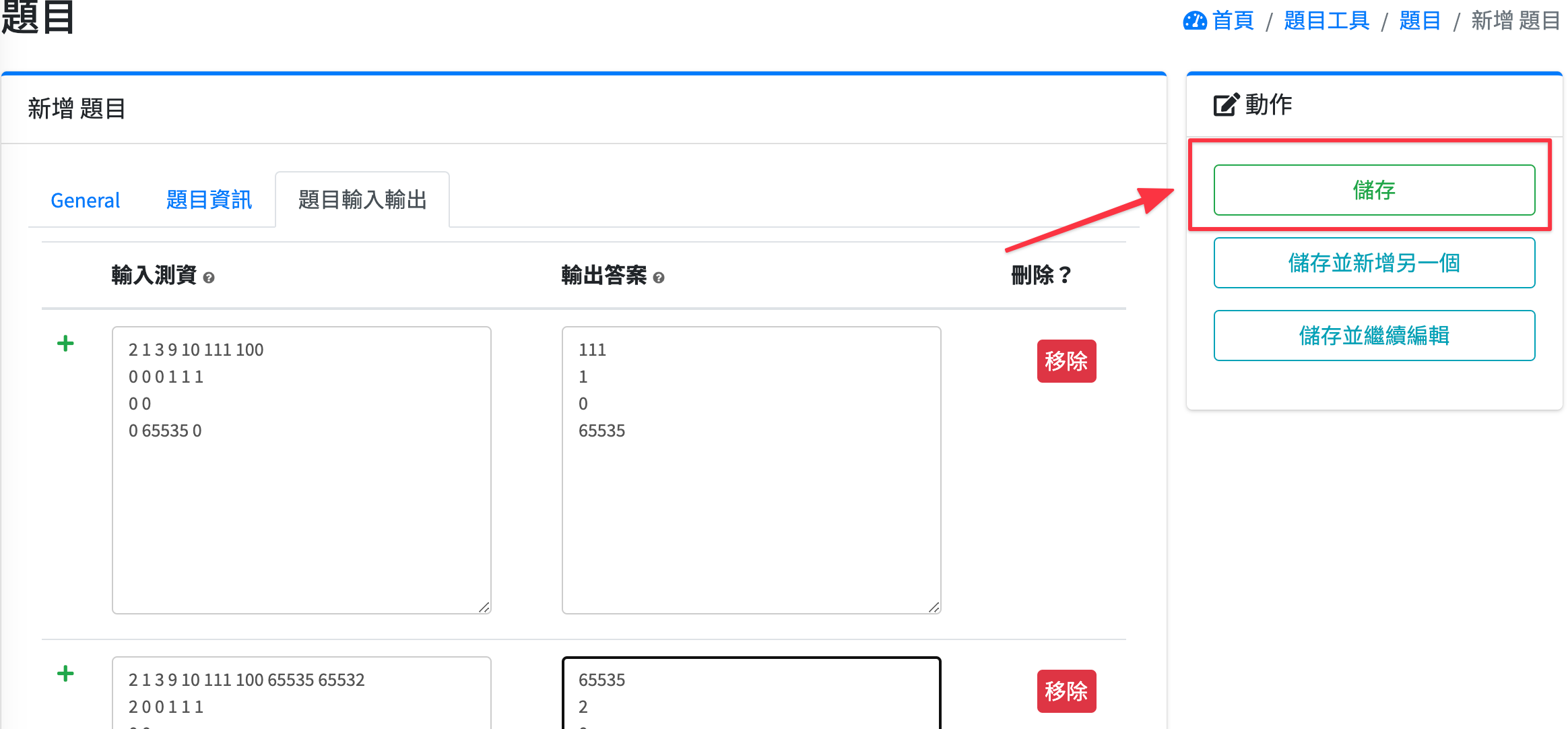Open the 題目資訊 tab
1568x729 pixels.
click(x=209, y=200)
